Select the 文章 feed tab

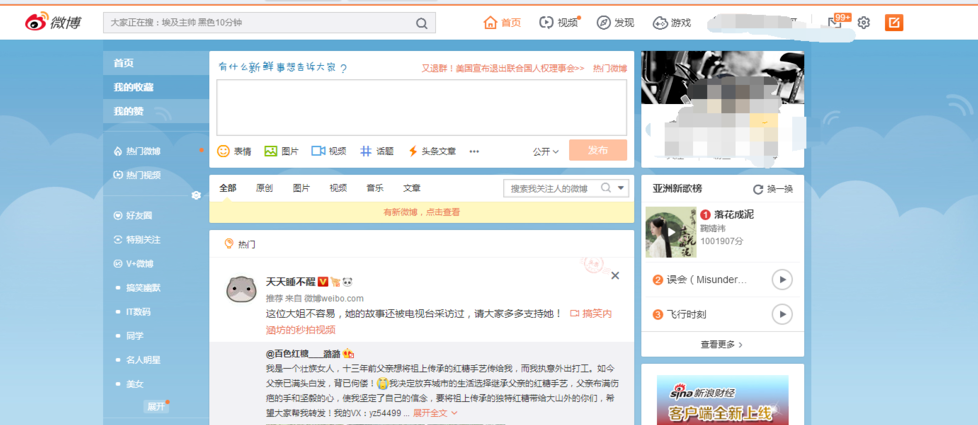[x=412, y=188]
